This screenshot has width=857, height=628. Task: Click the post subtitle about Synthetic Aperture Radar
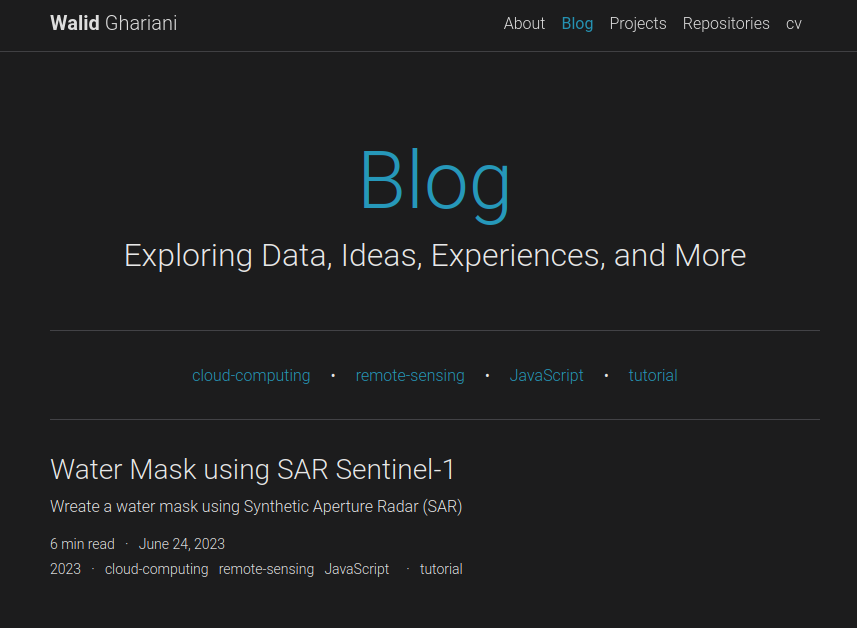coord(256,506)
